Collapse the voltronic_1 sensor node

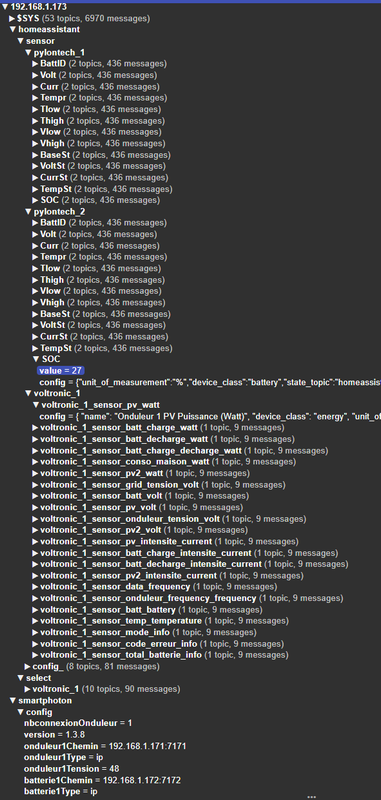coord(28,393)
